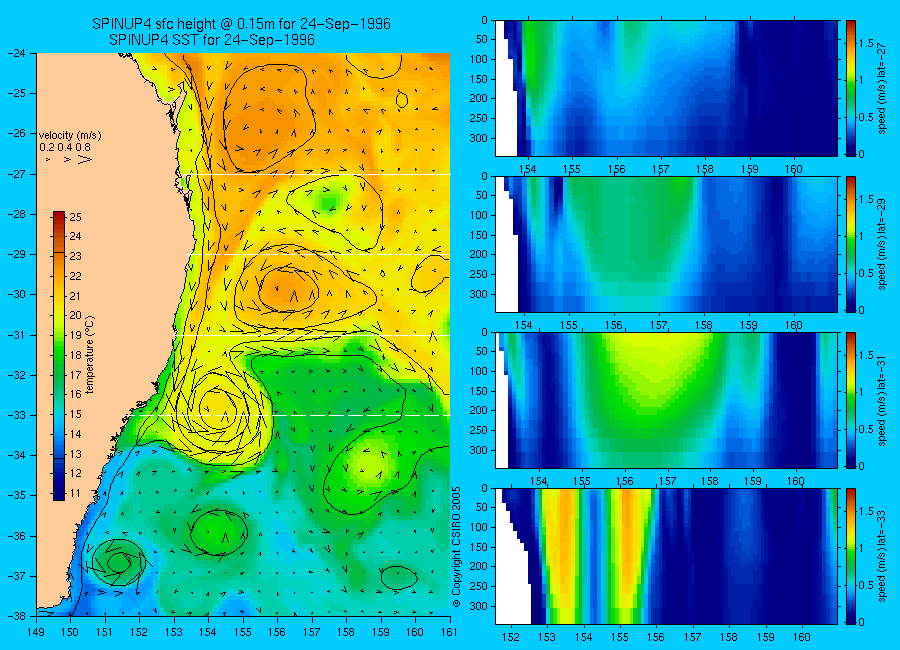This screenshot has height=650, width=900.
Task: Click the white section line at -27 on map
Action: pos(319,174)
